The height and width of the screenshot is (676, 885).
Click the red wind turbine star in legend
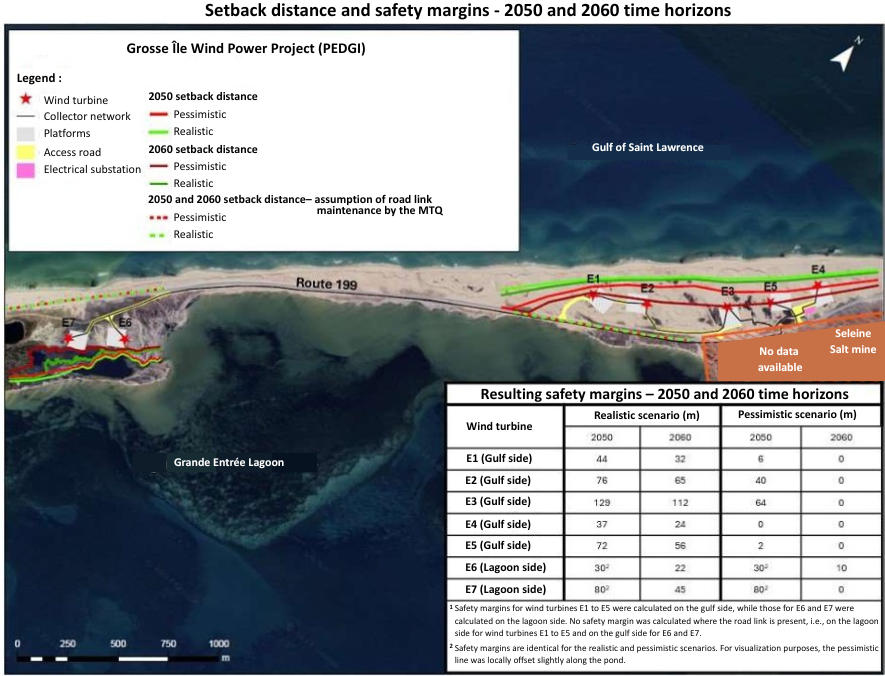[26, 100]
